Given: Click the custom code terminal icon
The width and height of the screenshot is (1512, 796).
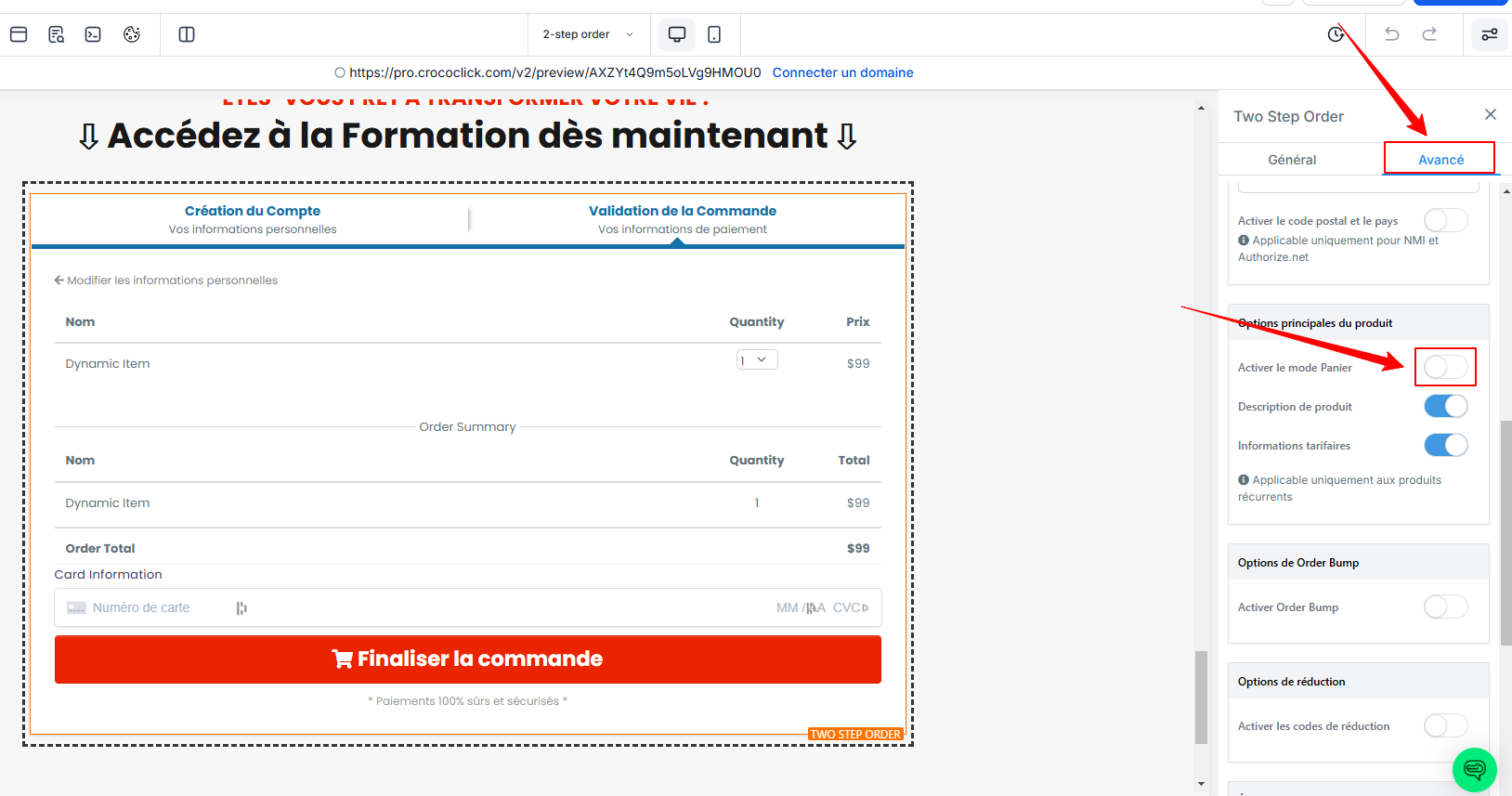Looking at the screenshot, I should click(93, 34).
